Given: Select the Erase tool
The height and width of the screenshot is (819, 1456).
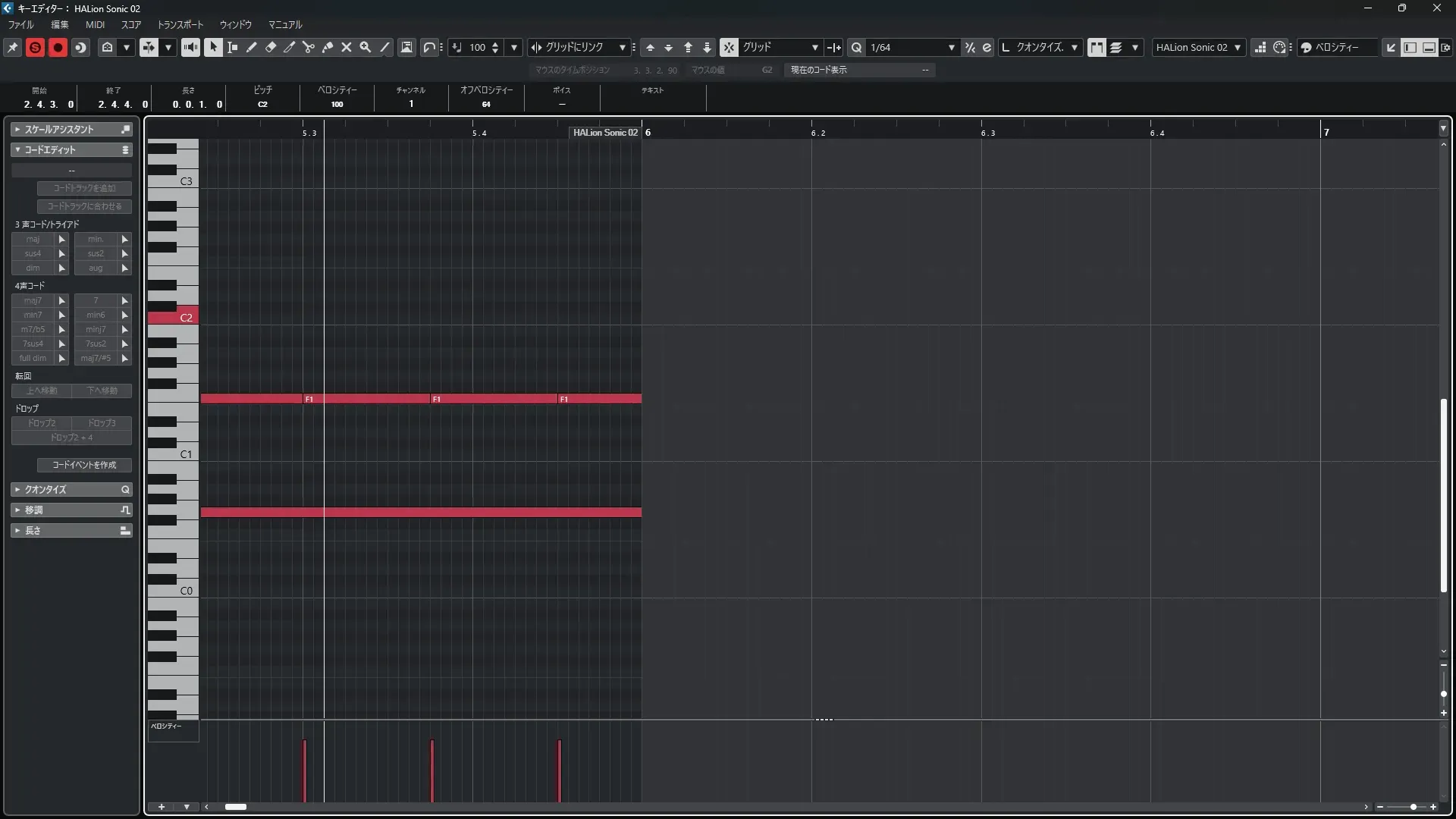Looking at the screenshot, I should click(271, 47).
